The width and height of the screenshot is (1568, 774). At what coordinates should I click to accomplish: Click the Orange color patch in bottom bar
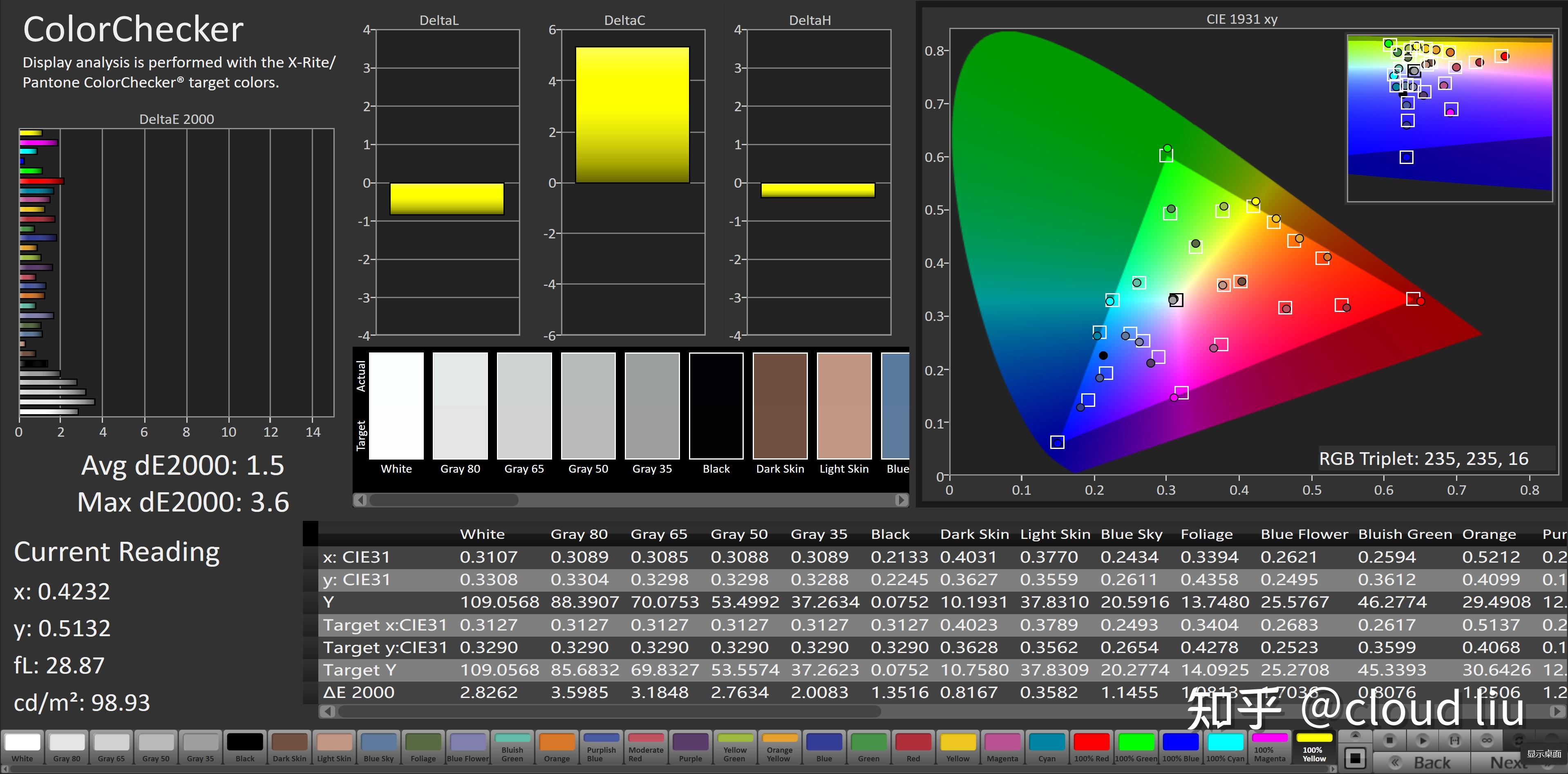(565, 755)
